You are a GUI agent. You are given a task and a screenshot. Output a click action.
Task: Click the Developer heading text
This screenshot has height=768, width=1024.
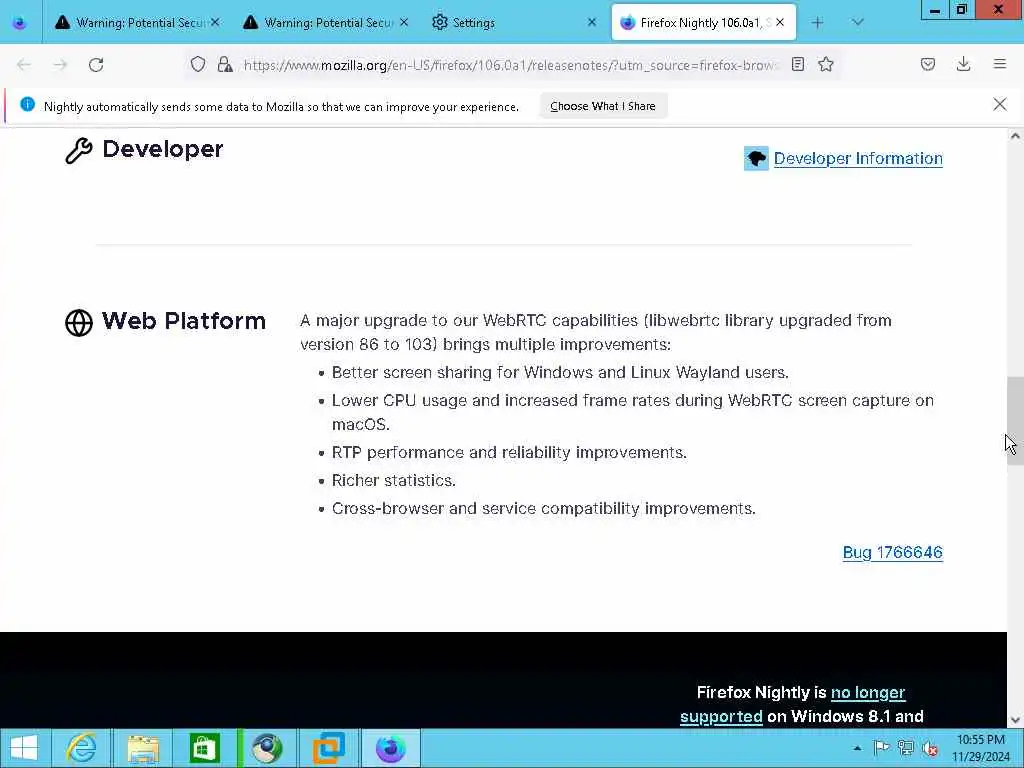(163, 149)
